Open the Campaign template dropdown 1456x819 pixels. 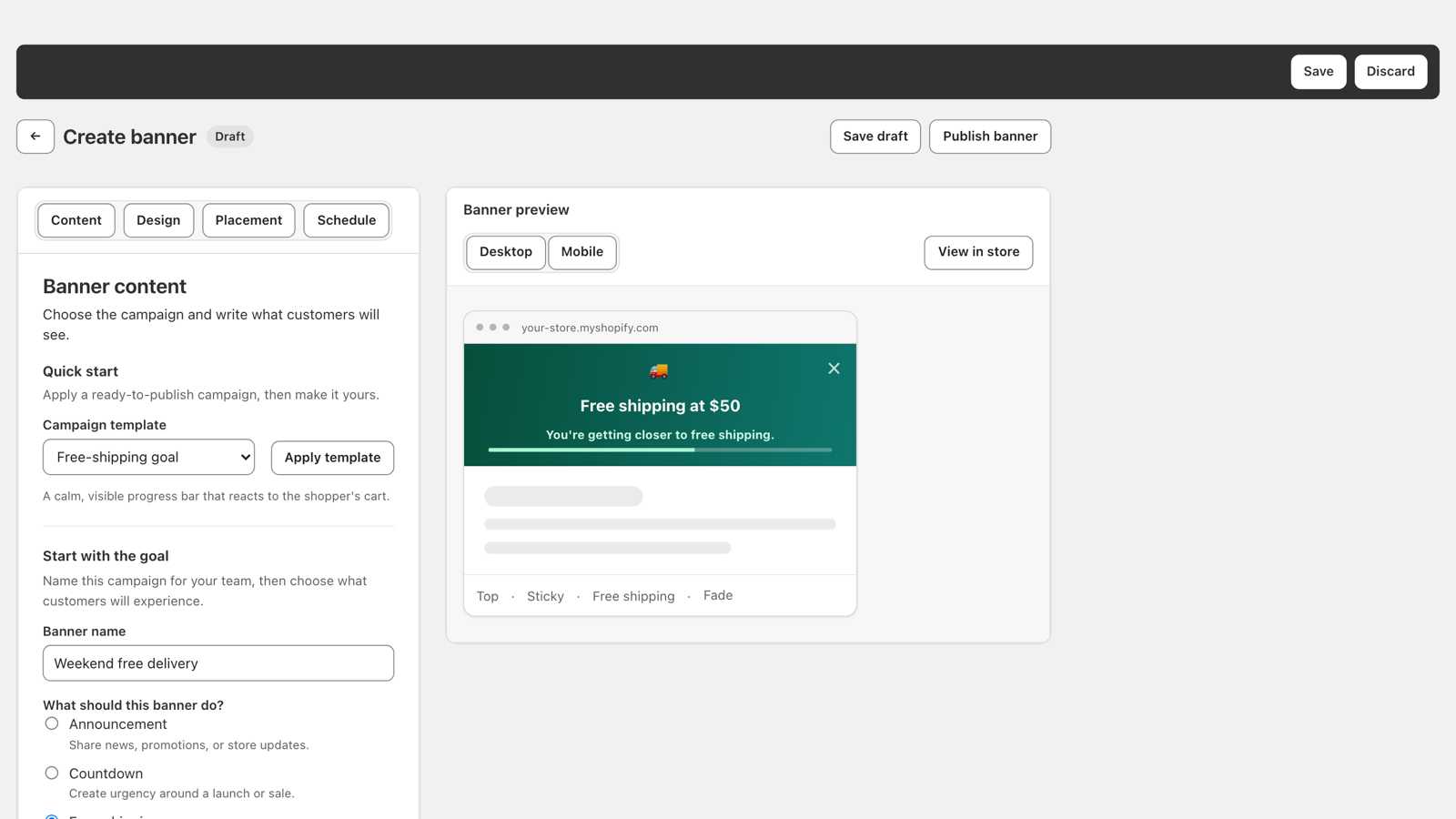148,457
